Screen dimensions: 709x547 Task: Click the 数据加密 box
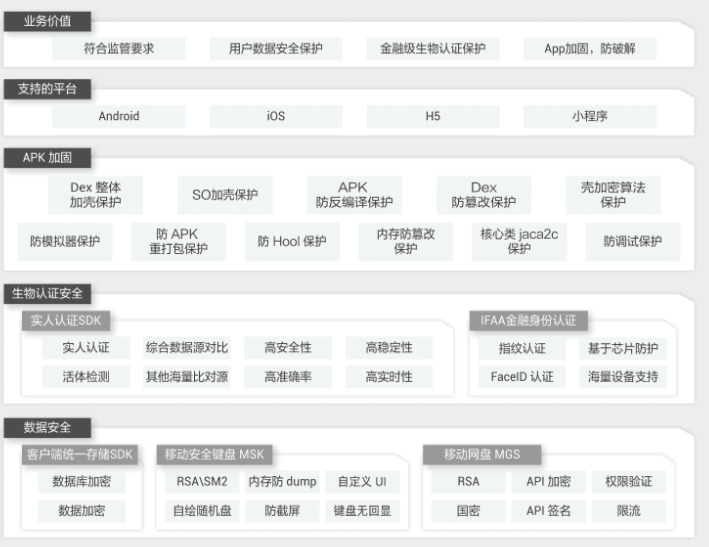(x=82, y=511)
